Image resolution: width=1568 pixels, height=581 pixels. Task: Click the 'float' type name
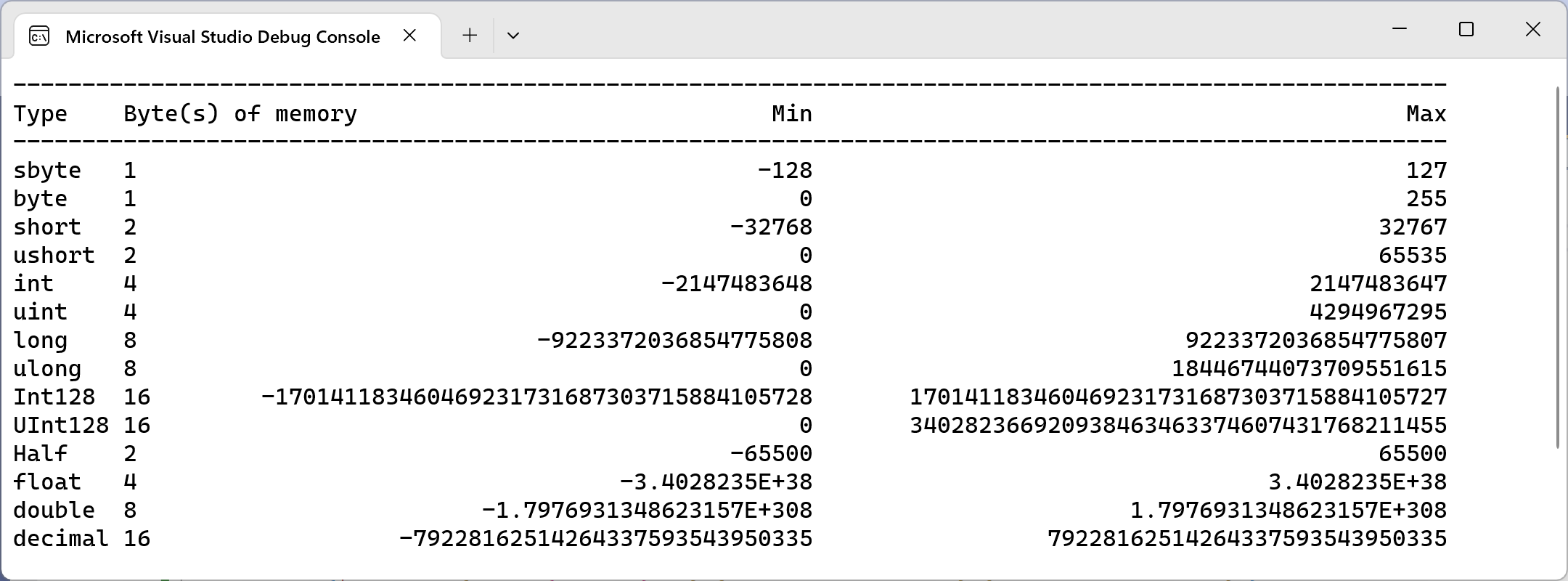pyautogui.click(x=47, y=482)
